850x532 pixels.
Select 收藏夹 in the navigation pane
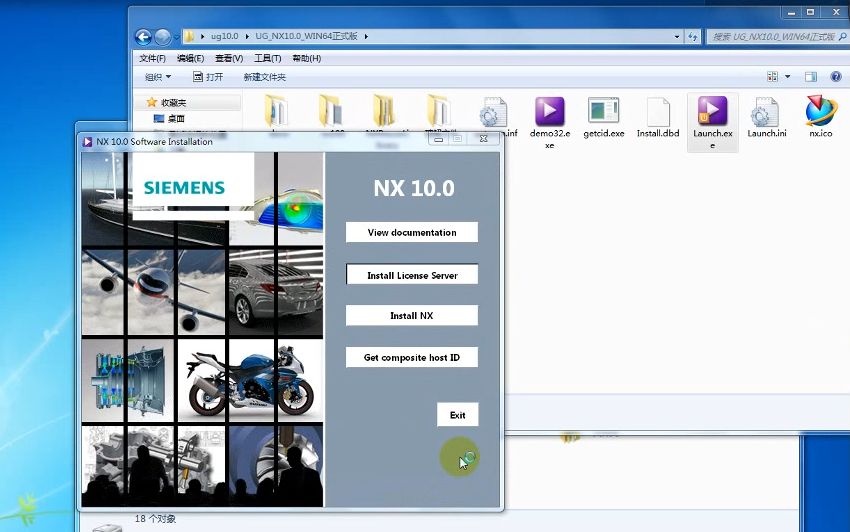coord(173,102)
